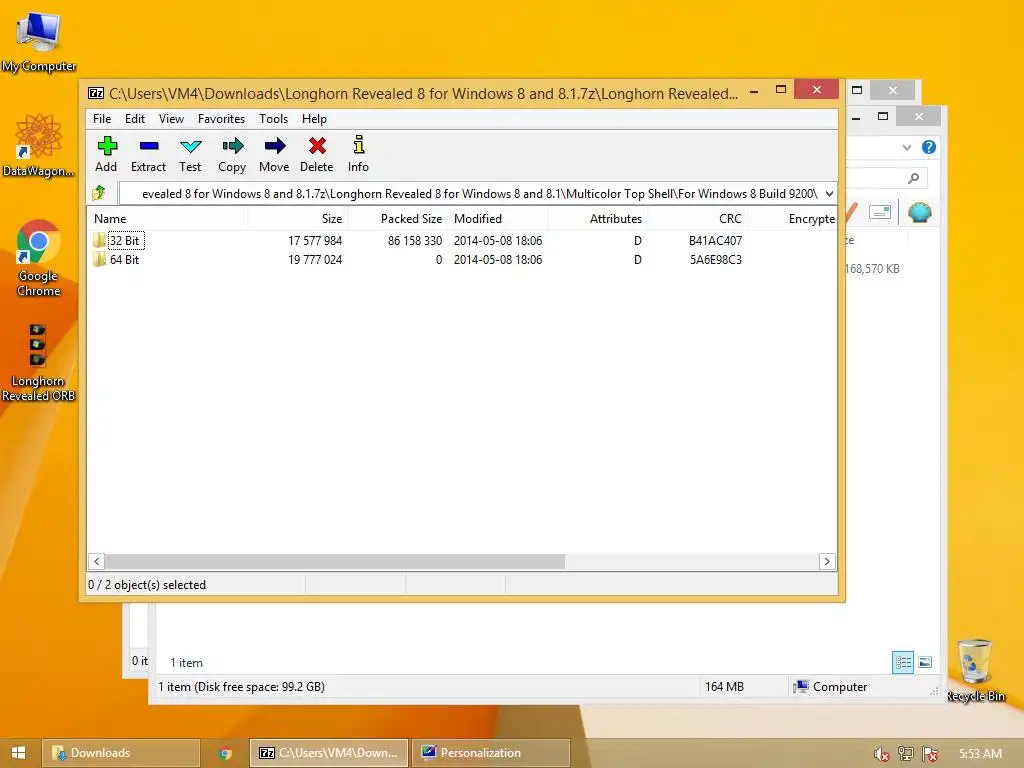
Task: Switch to Personalization taskbar window
Action: click(x=490, y=753)
